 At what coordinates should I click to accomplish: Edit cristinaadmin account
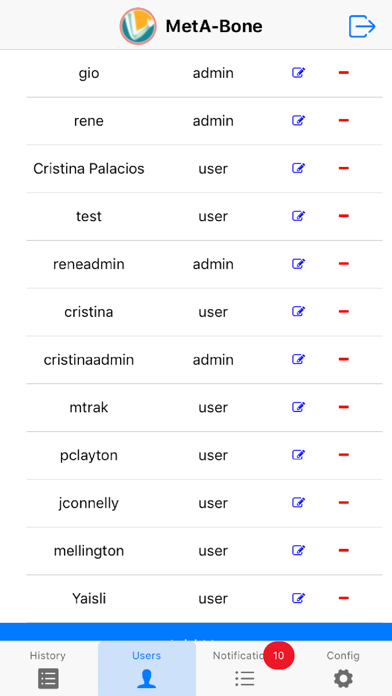[x=298, y=359]
